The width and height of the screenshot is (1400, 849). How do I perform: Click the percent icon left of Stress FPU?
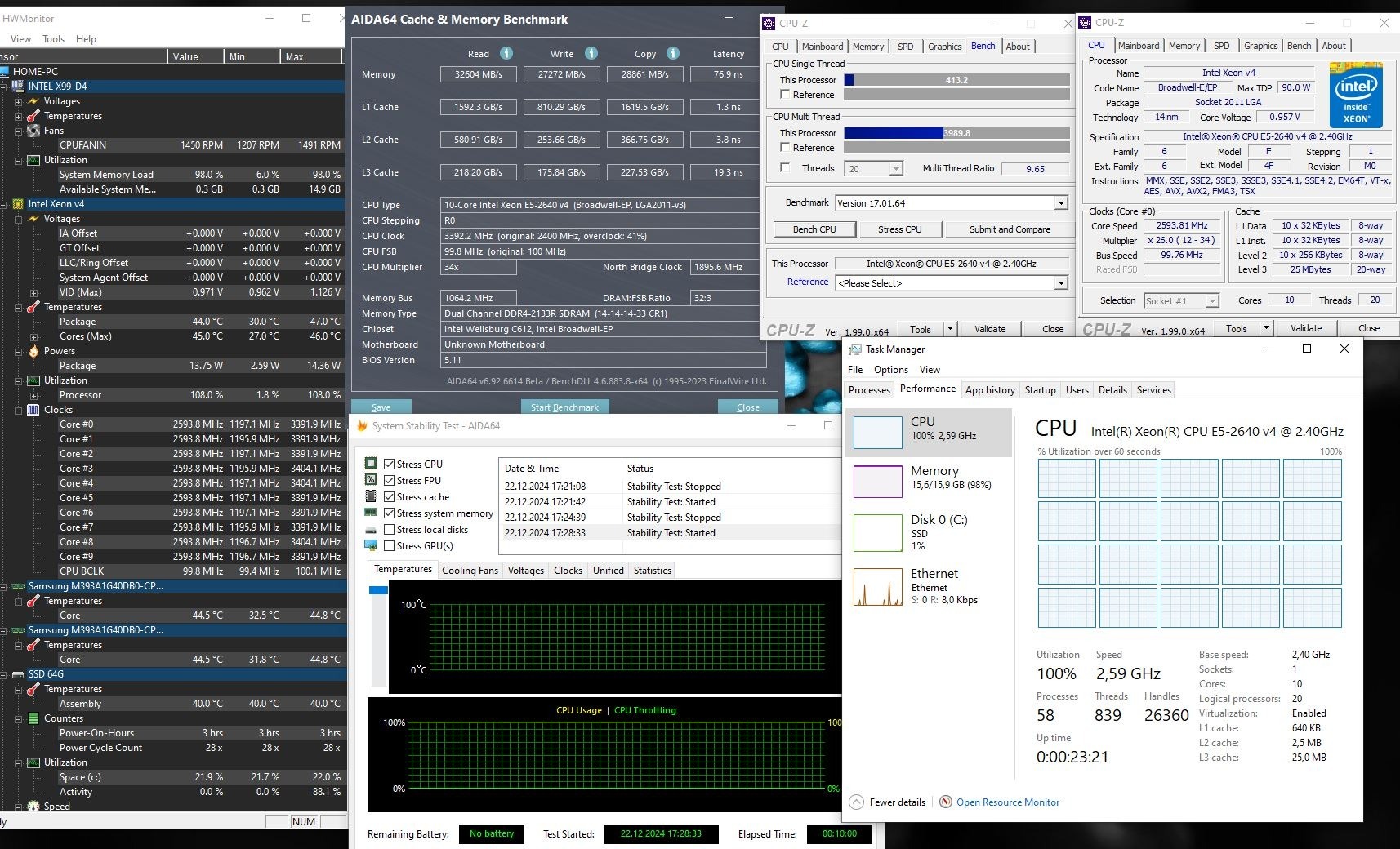pos(371,480)
